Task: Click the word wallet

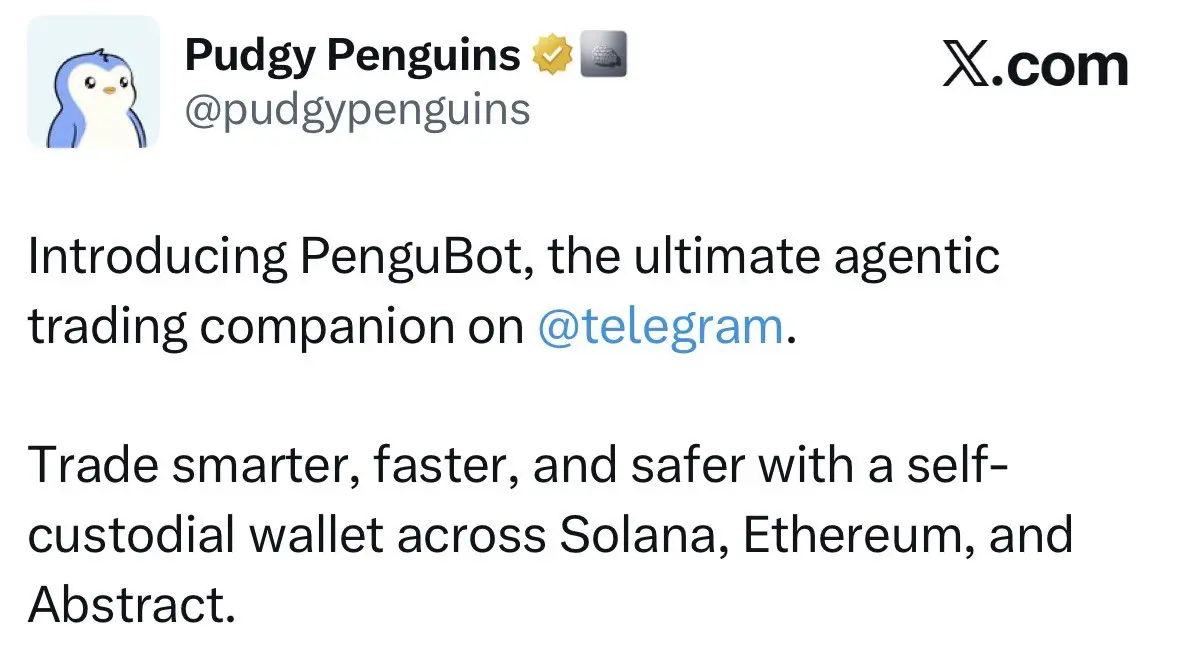Action: click(317, 535)
